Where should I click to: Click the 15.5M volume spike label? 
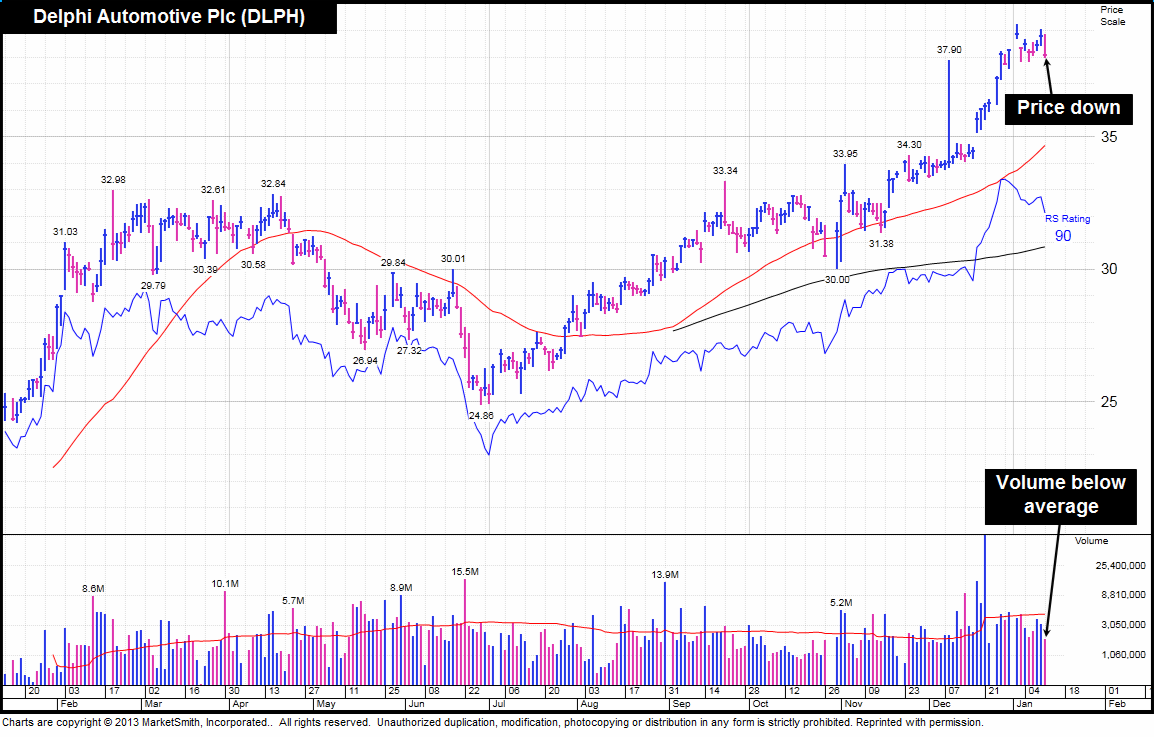465,571
